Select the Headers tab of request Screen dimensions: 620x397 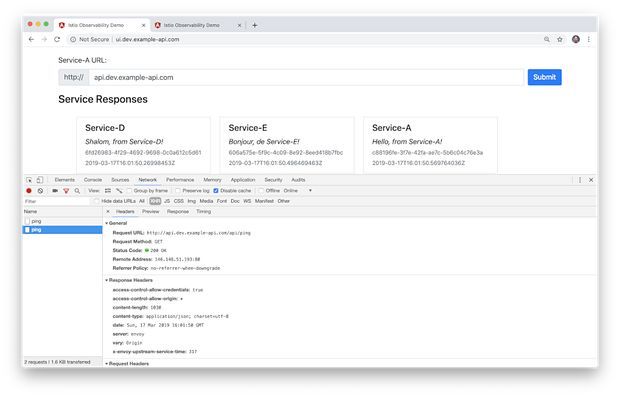coord(125,212)
